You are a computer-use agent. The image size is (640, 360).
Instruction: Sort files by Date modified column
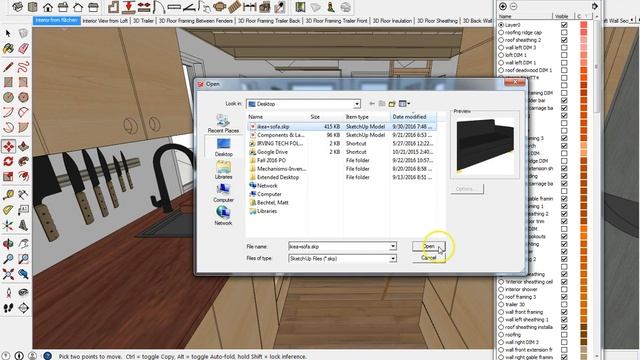click(413, 117)
